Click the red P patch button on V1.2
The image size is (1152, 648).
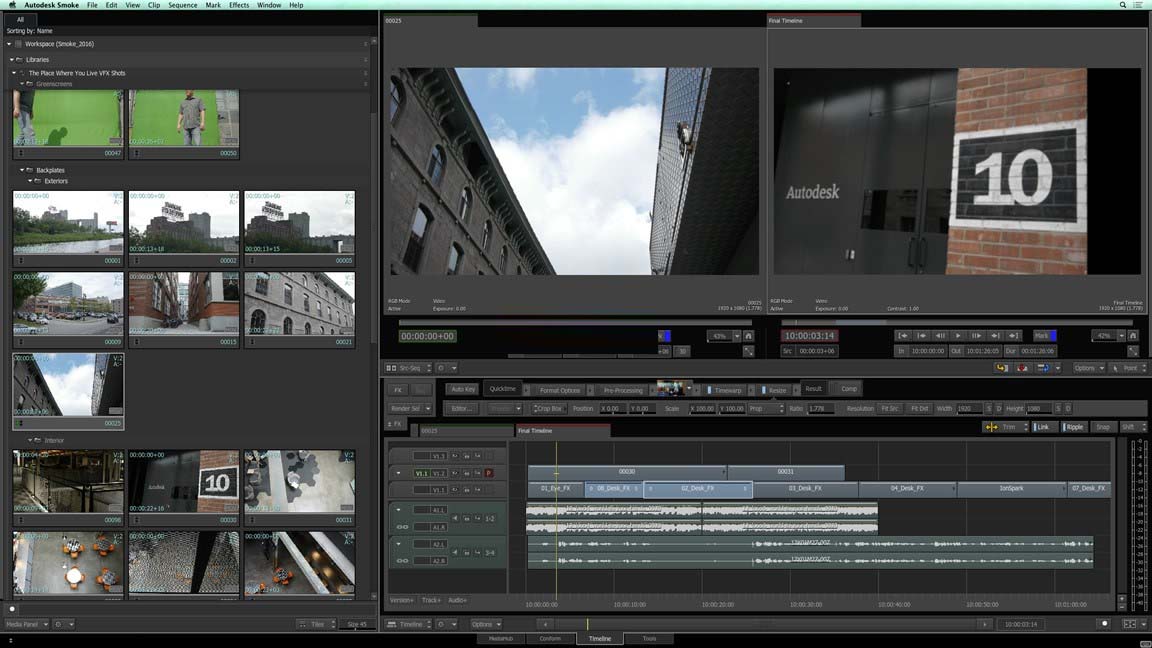tap(489, 473)
